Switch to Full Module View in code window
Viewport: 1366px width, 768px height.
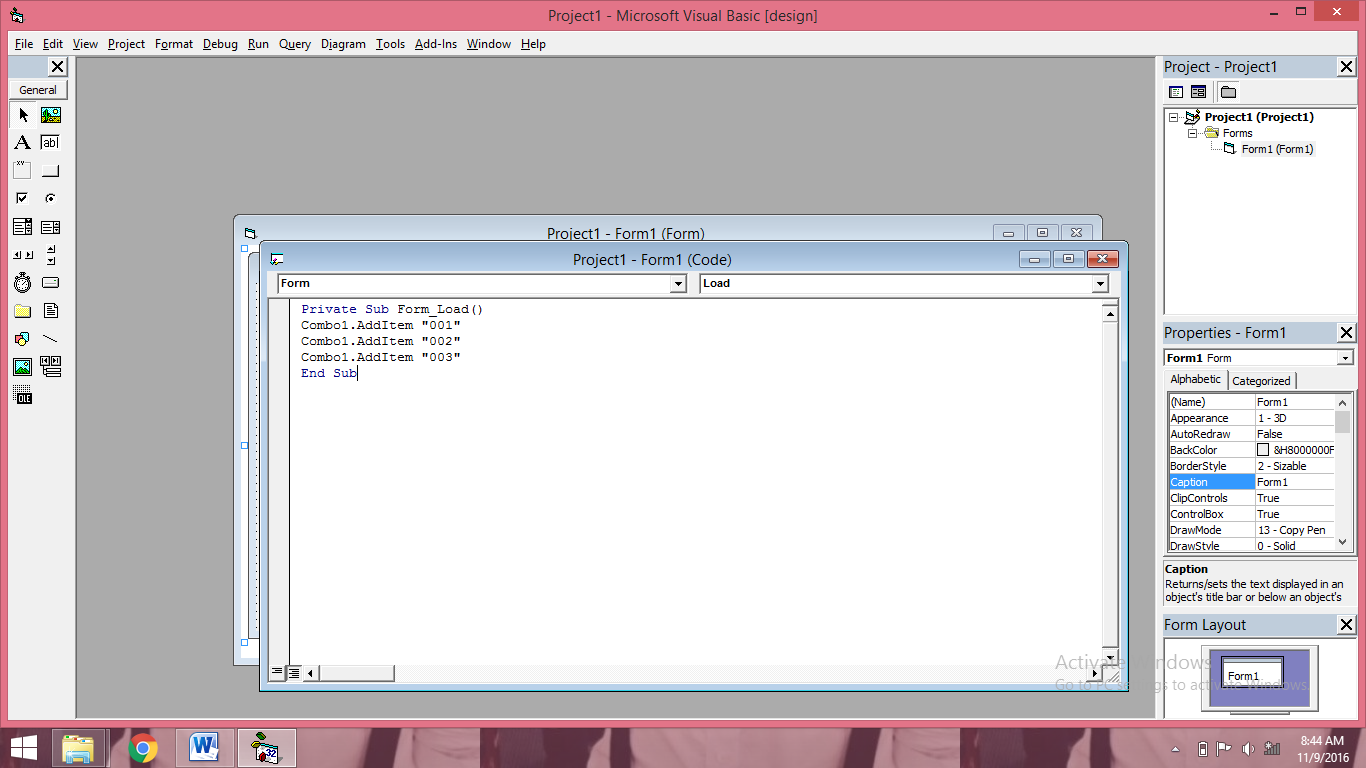[x=294, y=673]
